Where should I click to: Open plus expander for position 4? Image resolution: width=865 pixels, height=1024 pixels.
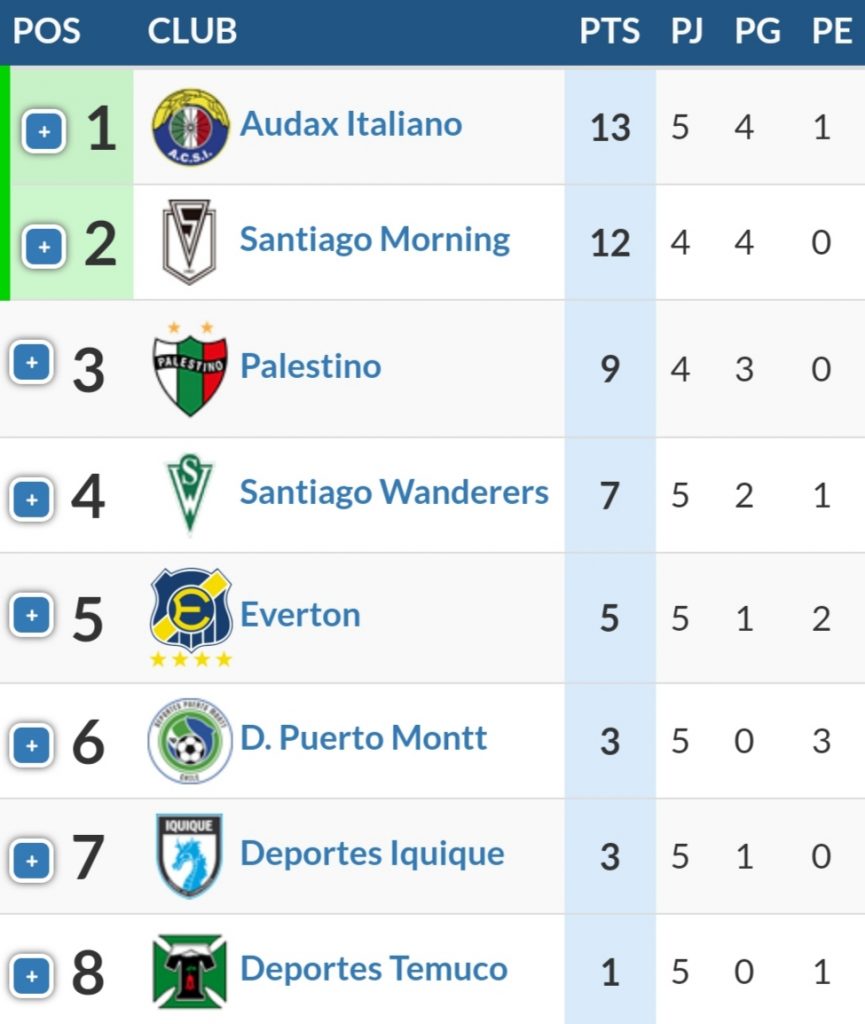click(x=31, y=500)
